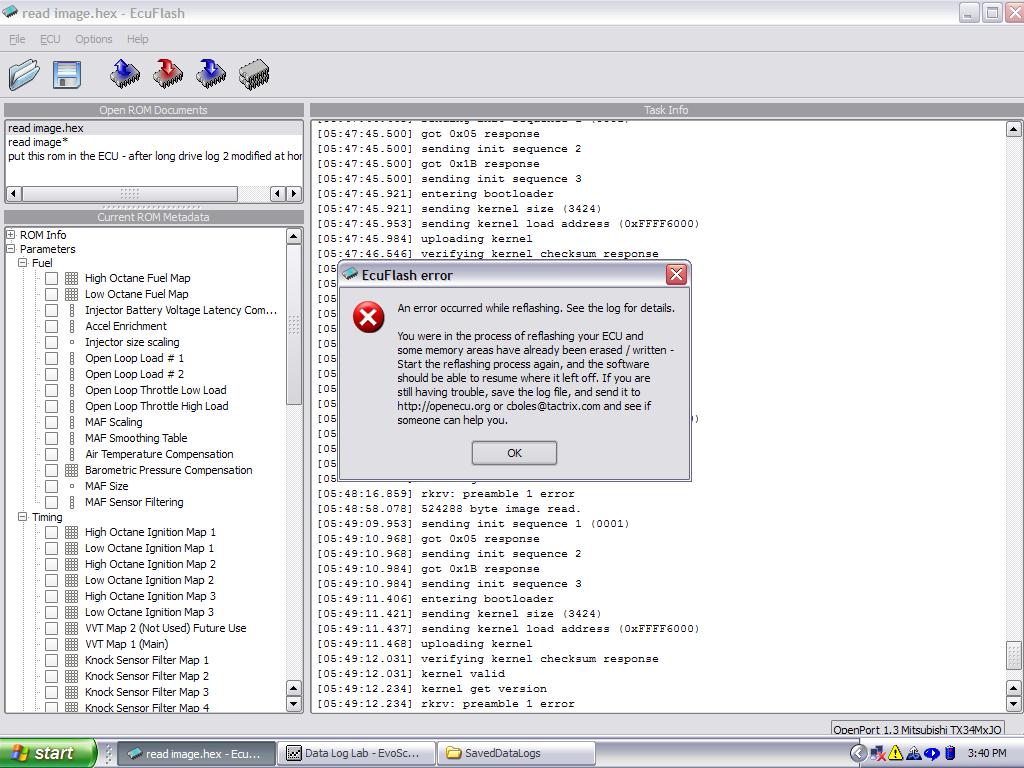Click the blue up-arrow read from ECU chip icon
This screenshot has height=768, width=1024.
pos(125,74)
